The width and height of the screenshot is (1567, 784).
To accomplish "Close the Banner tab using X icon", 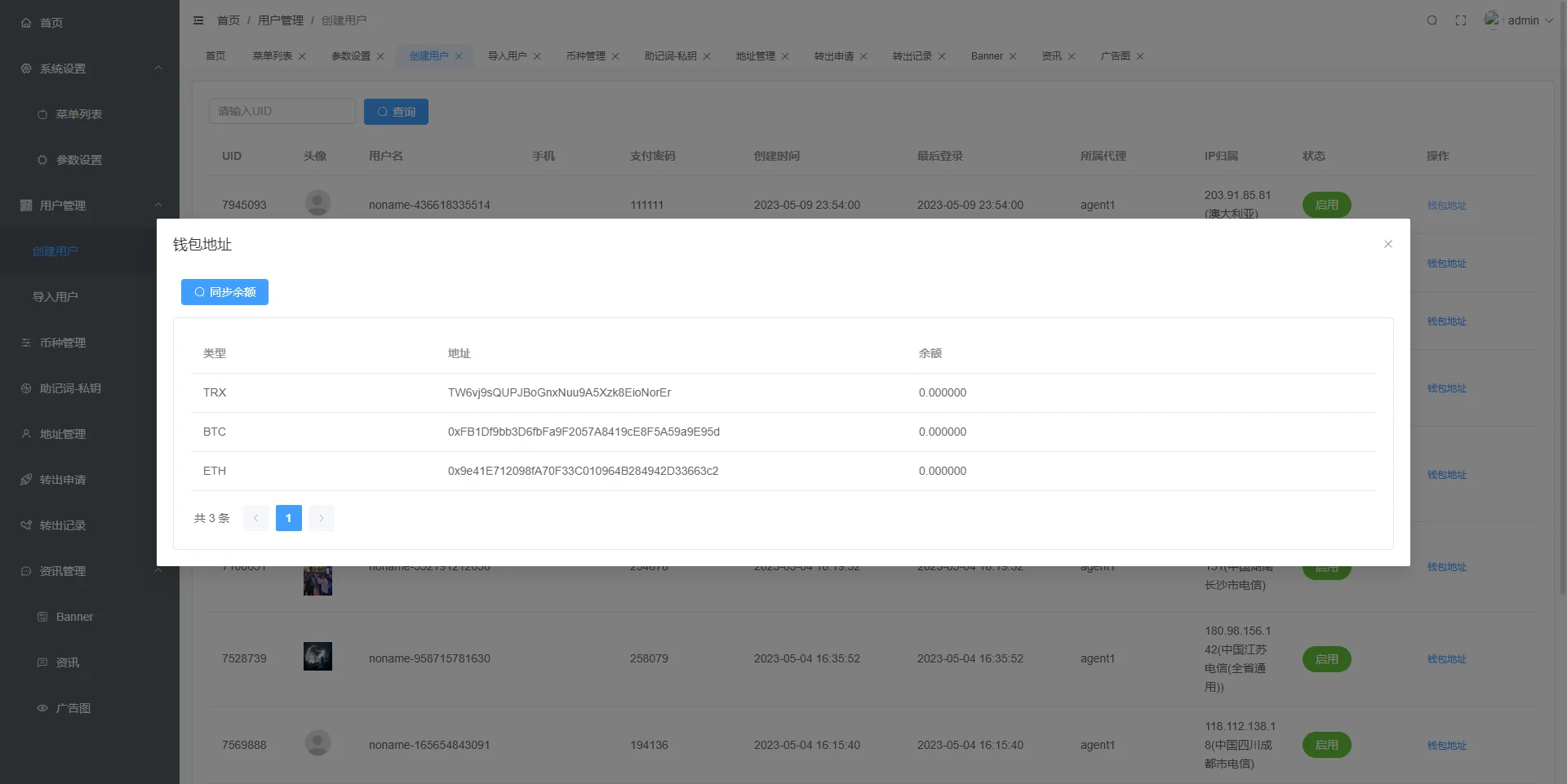I will click(1013, 56).
